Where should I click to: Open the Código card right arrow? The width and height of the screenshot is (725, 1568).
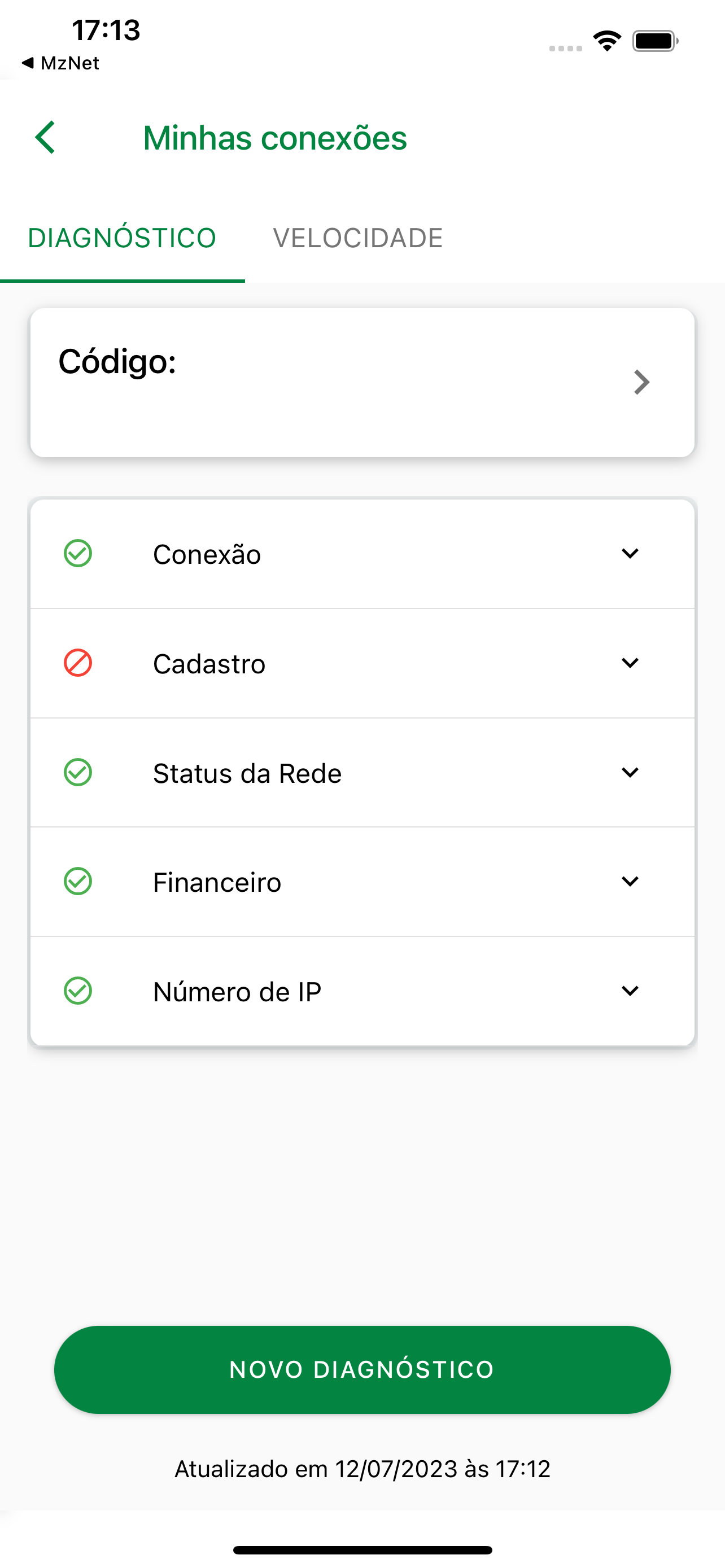(x=641, y=382)
